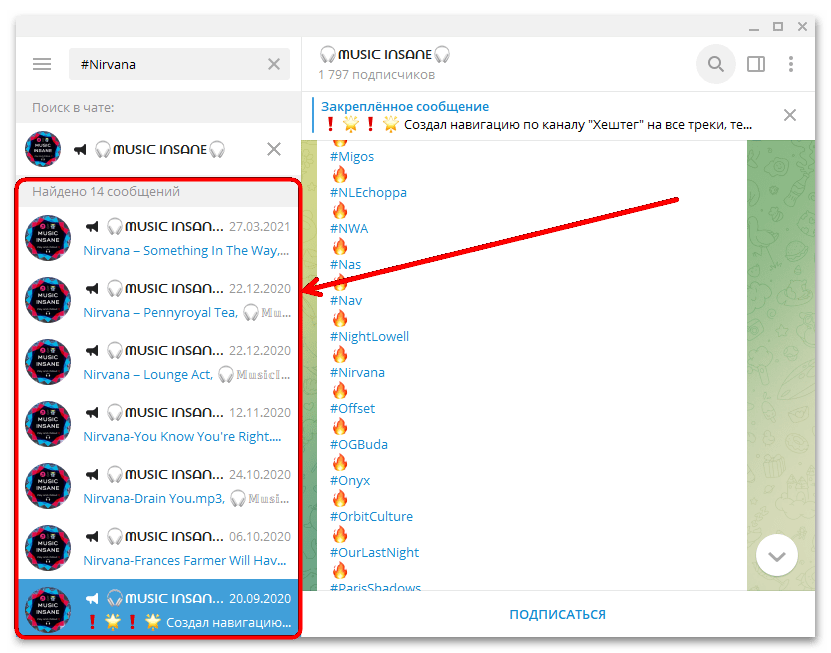
Task: Remove MUSIC INSANE chat filter from search
Action: click(x=274, y=149)
